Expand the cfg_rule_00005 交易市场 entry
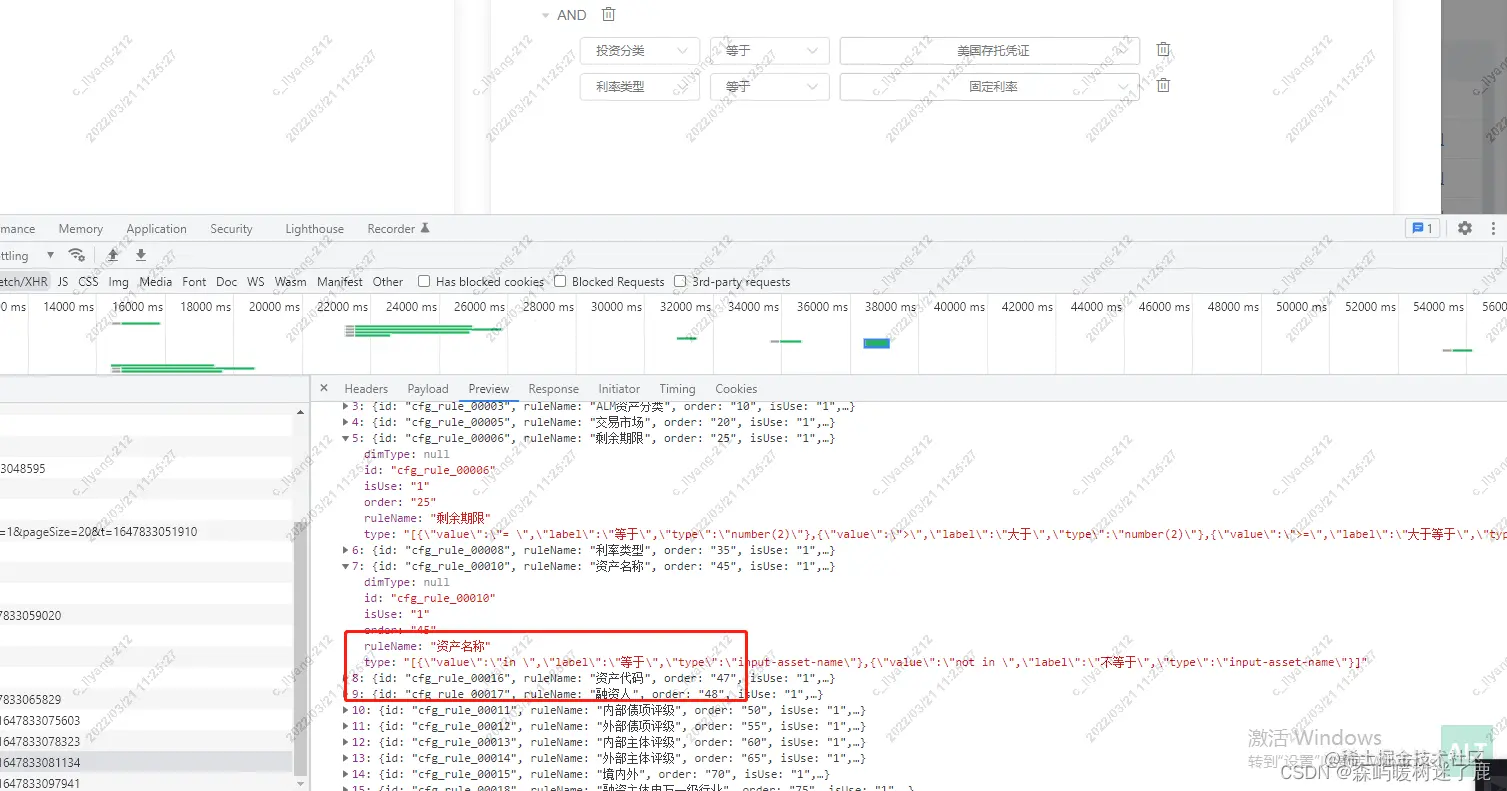The height and width of the screenshot is (791, 1507). click(346, 422)
